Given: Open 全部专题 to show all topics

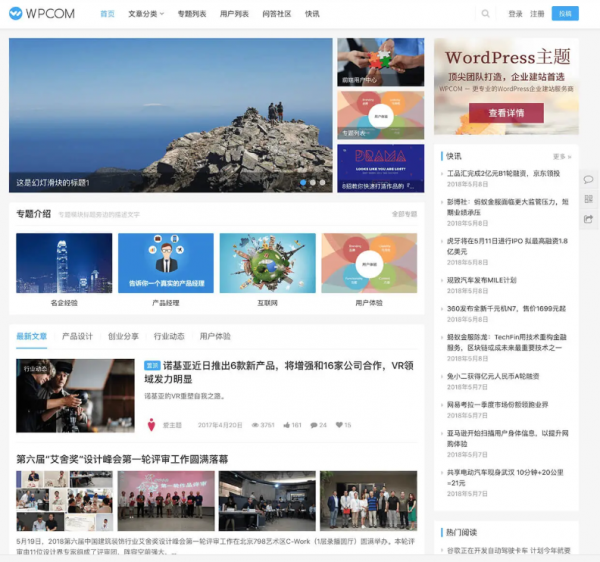Looking at the screenshot, I should click(404, 214).
